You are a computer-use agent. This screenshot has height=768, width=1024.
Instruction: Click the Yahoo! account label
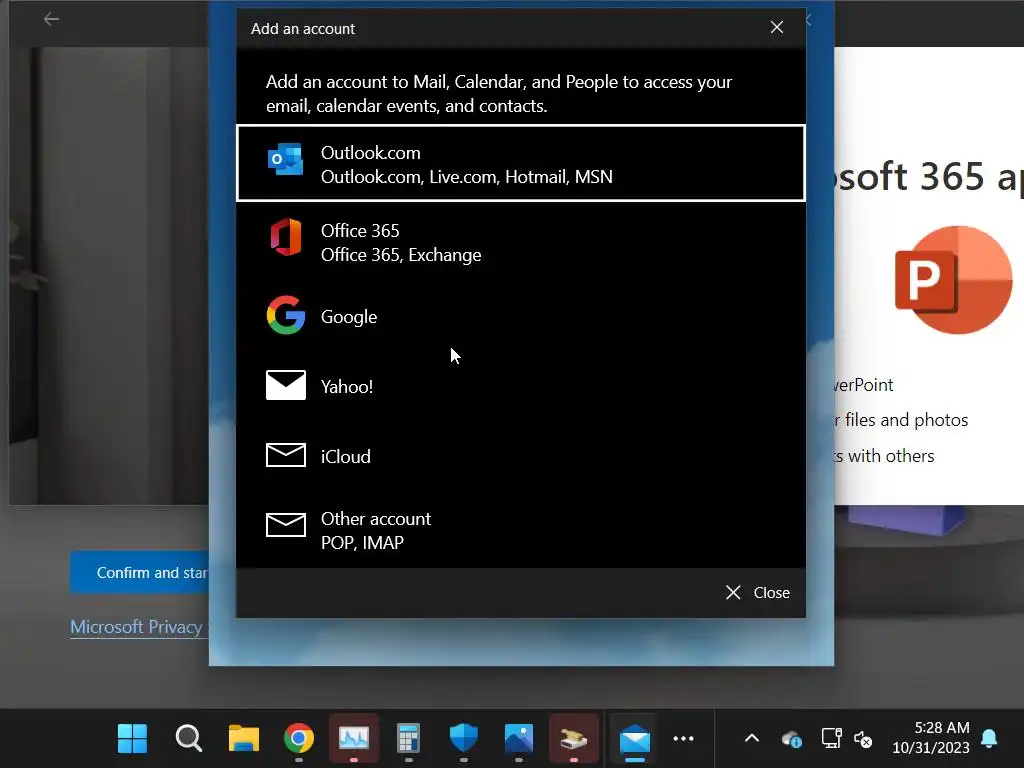(347, 387)
